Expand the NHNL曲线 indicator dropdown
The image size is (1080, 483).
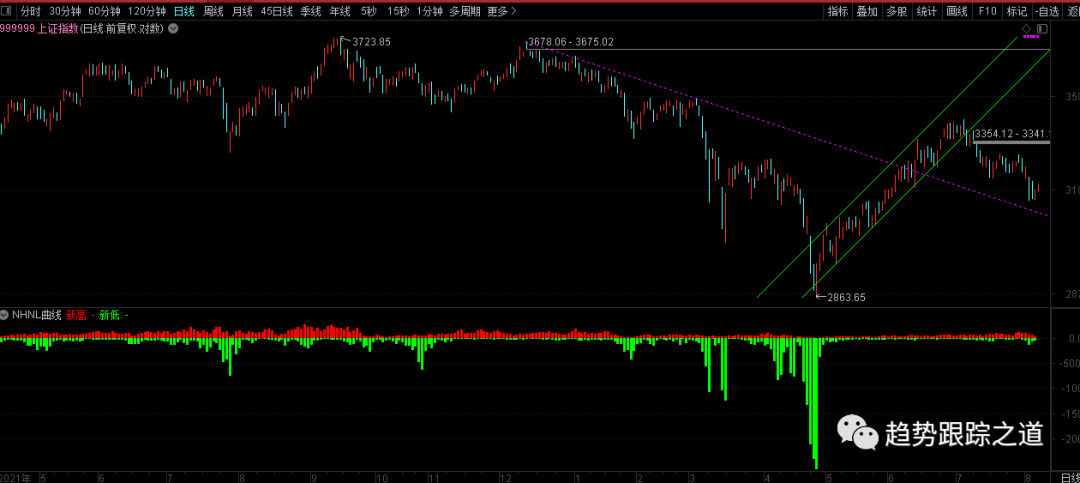(x=5, y=314)
